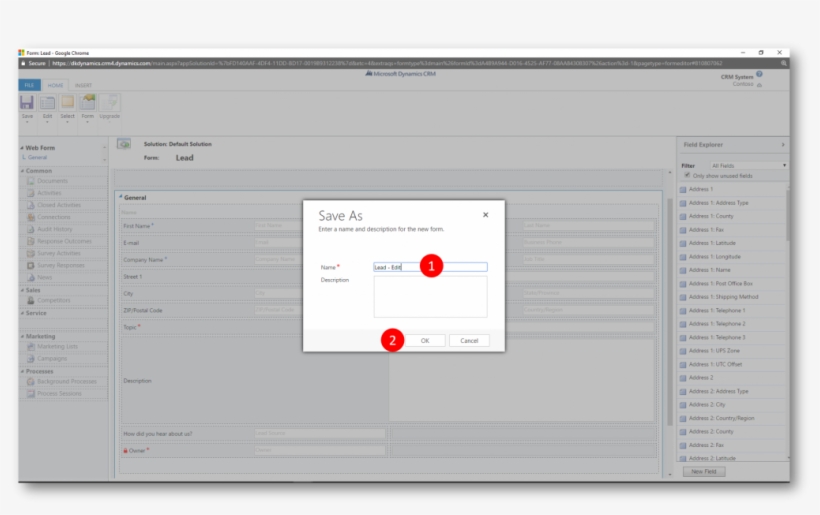Collapse the Sales navigation section
This screenshot has width=820, height=515.
(22, 290)
